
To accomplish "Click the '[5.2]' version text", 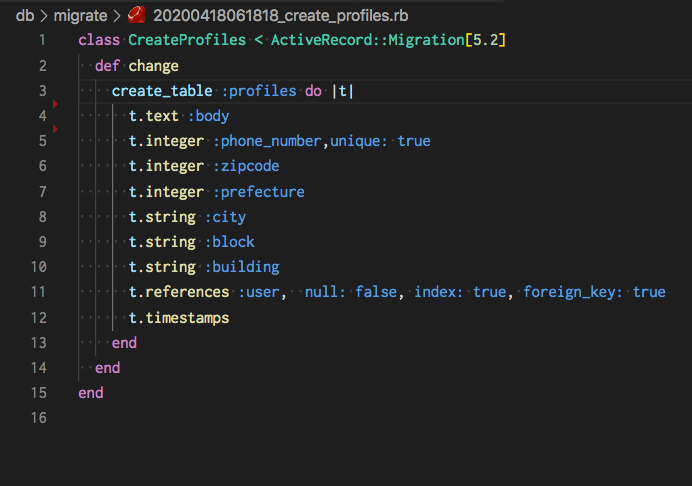I will 485,40.
